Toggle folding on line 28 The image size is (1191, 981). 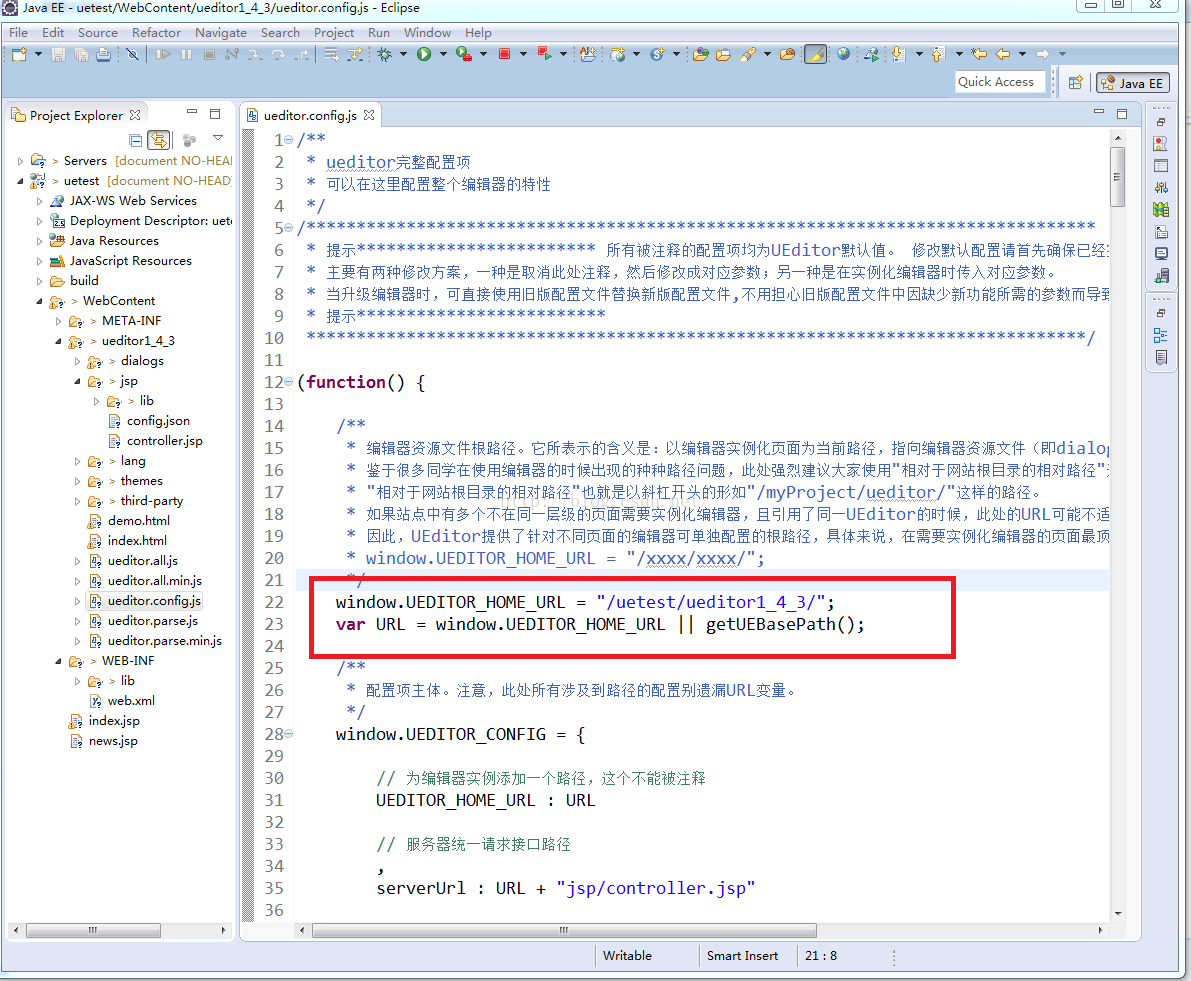[x=289, y=734]
